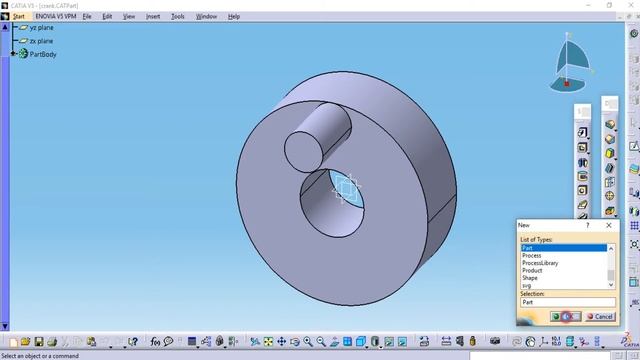Click the tree panel scroll down arrow
Viewport: 640px width, 360px height.
coord(5,326)
